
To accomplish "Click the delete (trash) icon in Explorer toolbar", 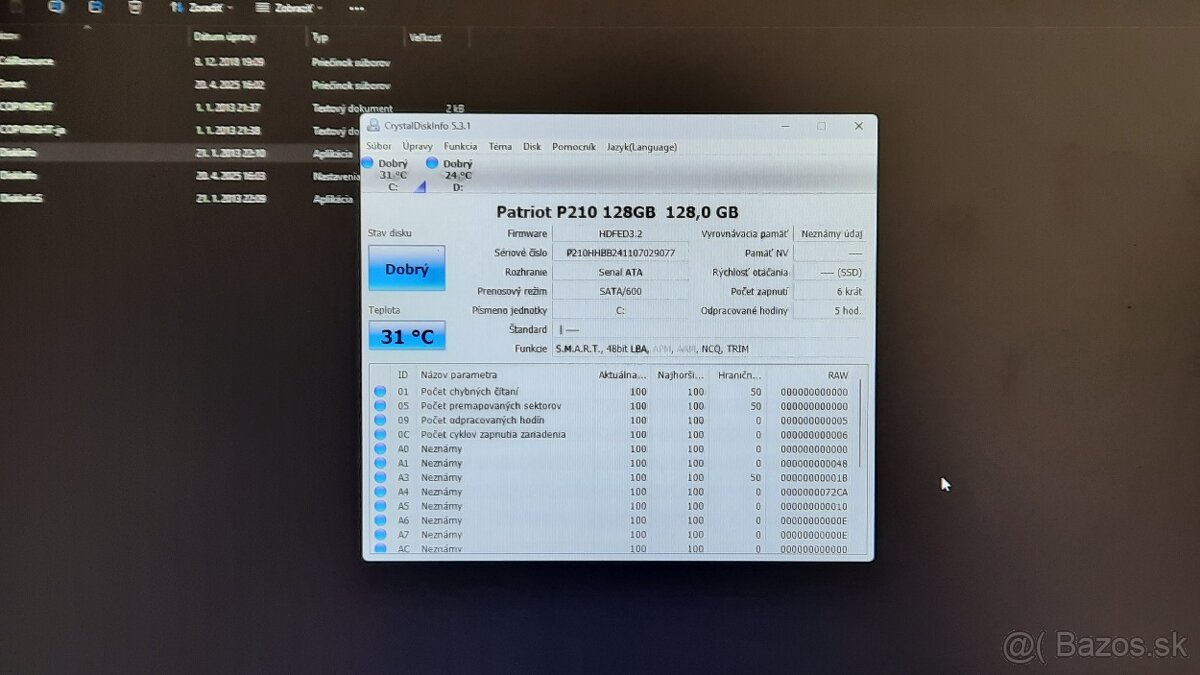I will point(133,8).
